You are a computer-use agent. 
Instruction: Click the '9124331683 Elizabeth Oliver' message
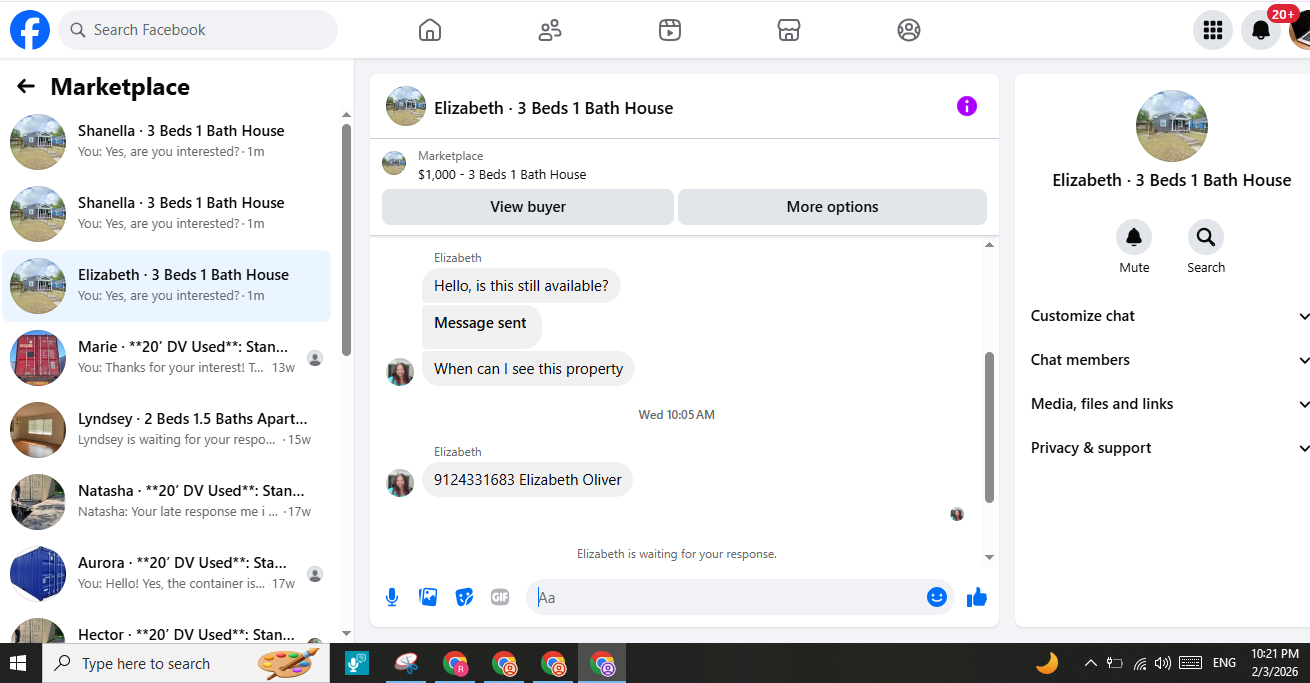[x=527, y=480]
